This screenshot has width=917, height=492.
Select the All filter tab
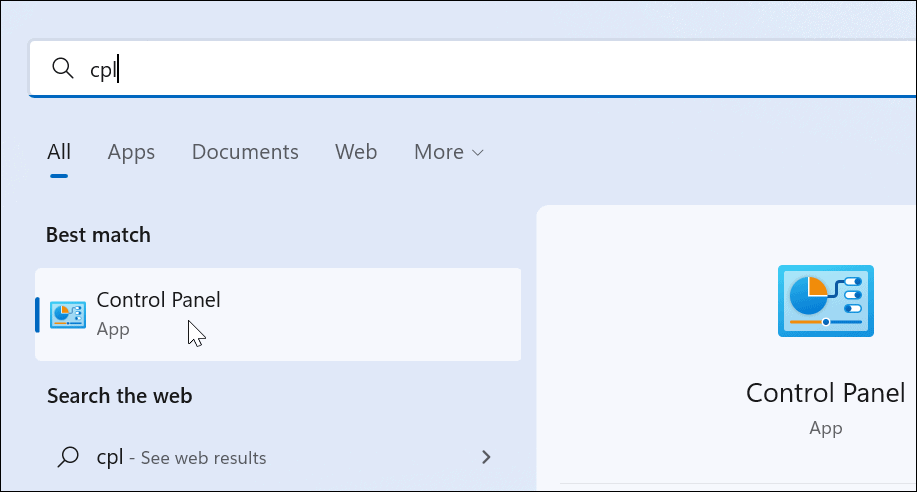click(x=59, y=152)
